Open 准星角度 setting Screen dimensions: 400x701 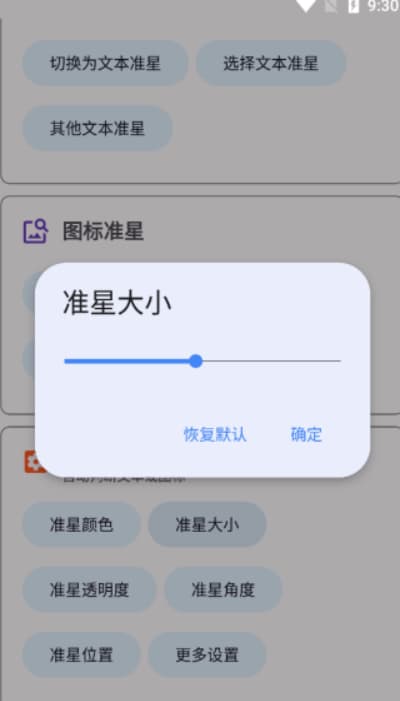pyautogui.click(x=223, y=590)
